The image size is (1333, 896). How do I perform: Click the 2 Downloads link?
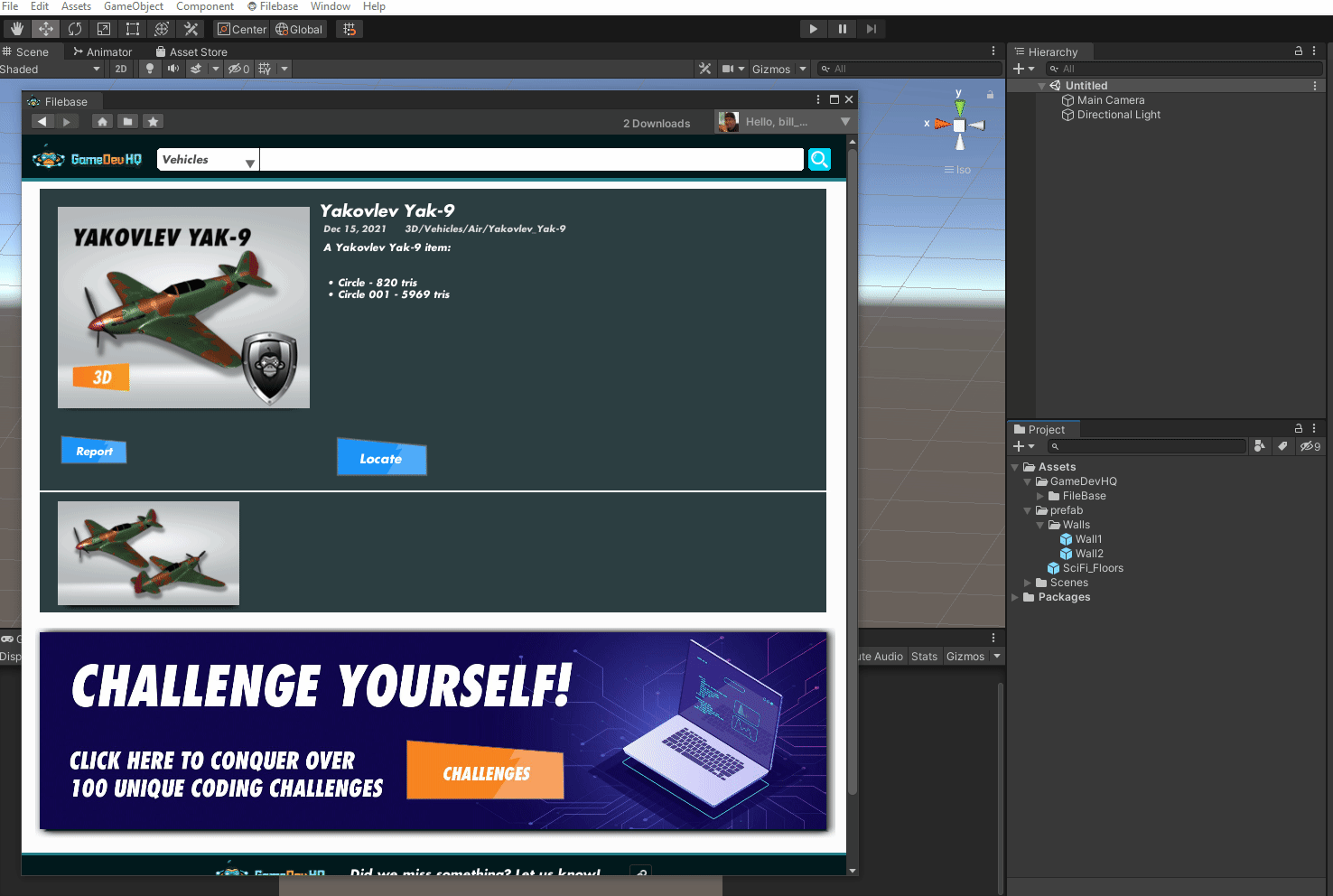(657, 124)
